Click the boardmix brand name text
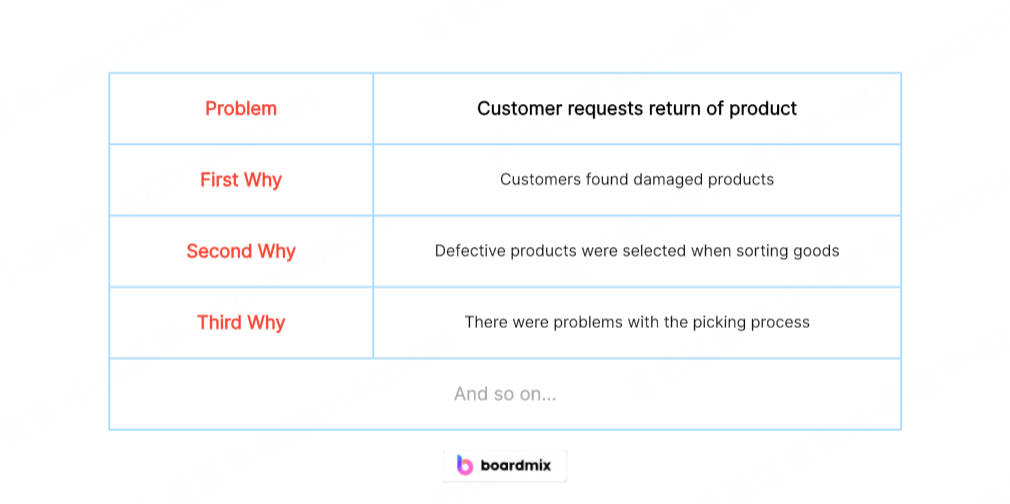Viewport: 1010px width, 504px height. (x=516, y=465)
